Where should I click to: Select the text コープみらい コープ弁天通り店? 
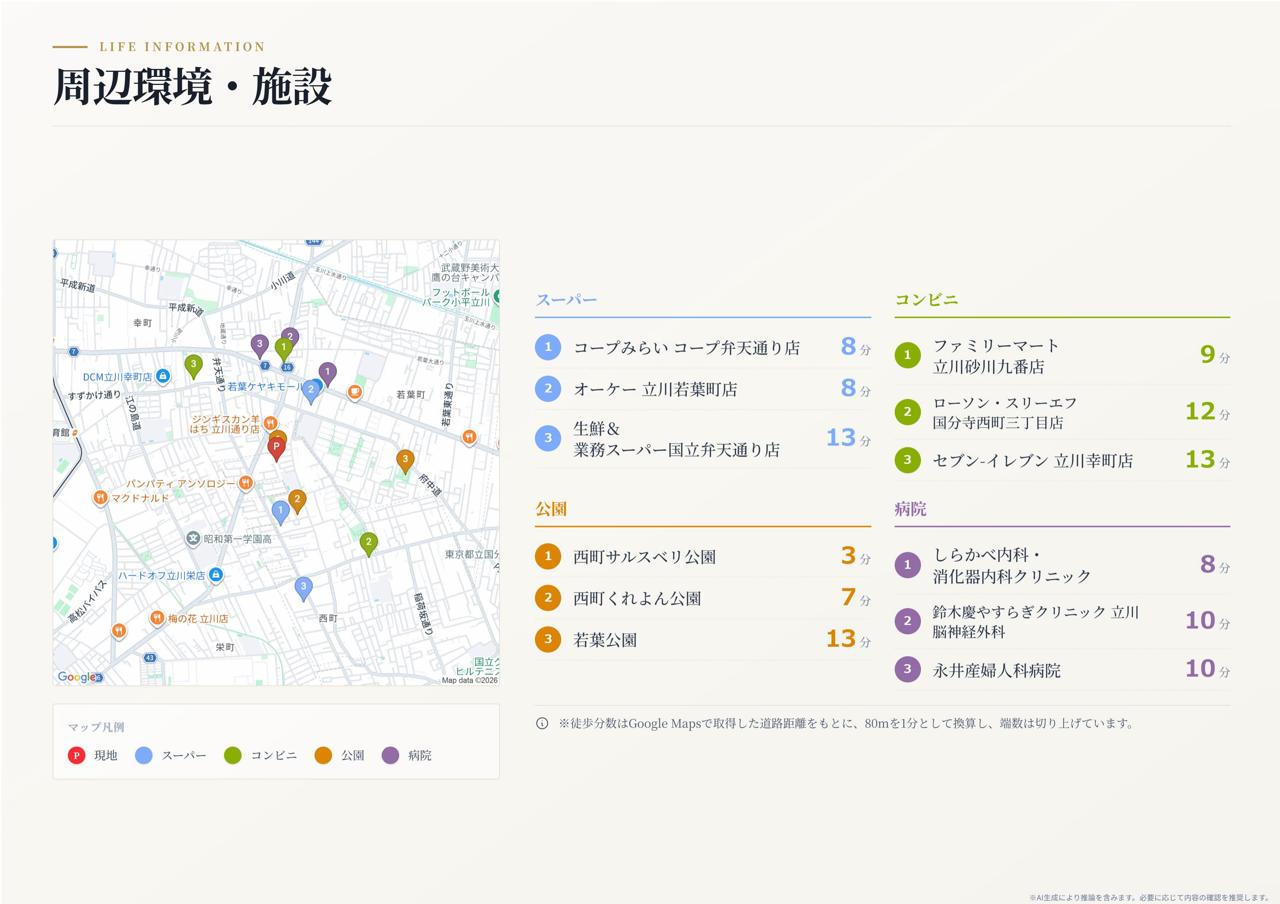[x=687, y=347]
